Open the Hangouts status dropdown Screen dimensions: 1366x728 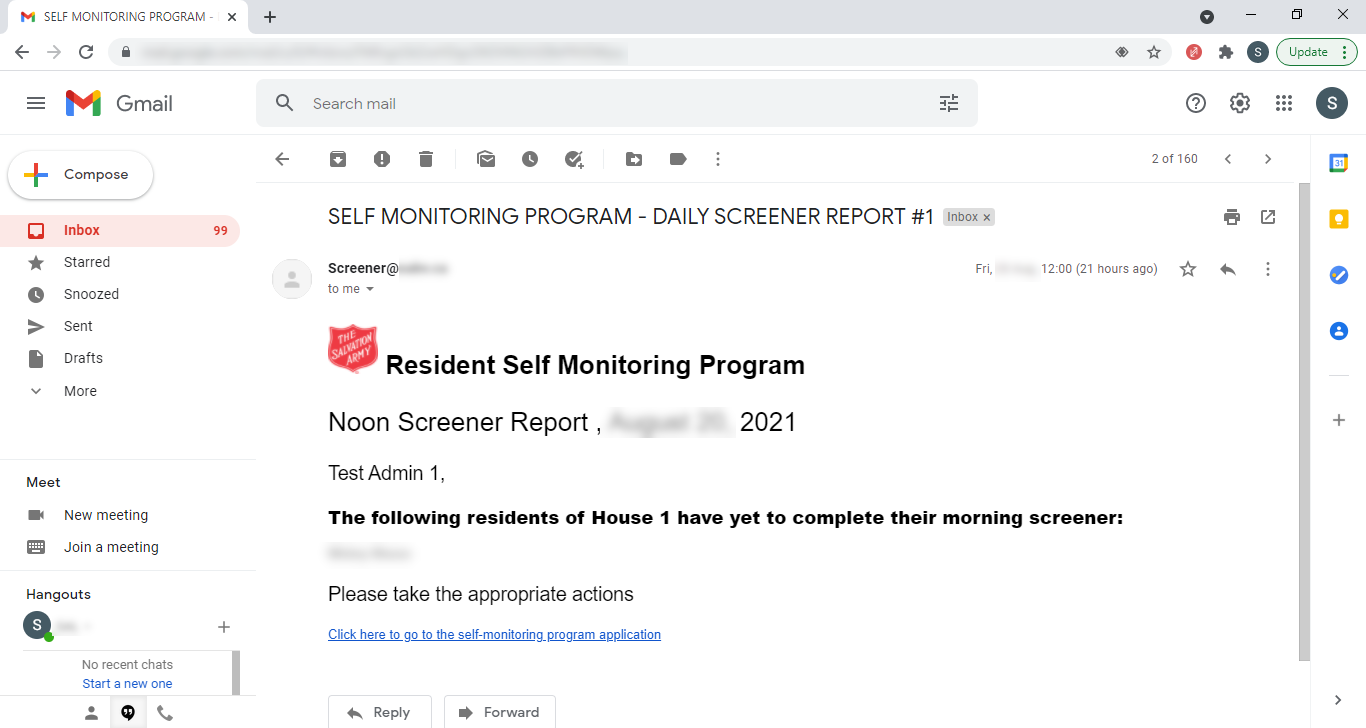[88, 627]
